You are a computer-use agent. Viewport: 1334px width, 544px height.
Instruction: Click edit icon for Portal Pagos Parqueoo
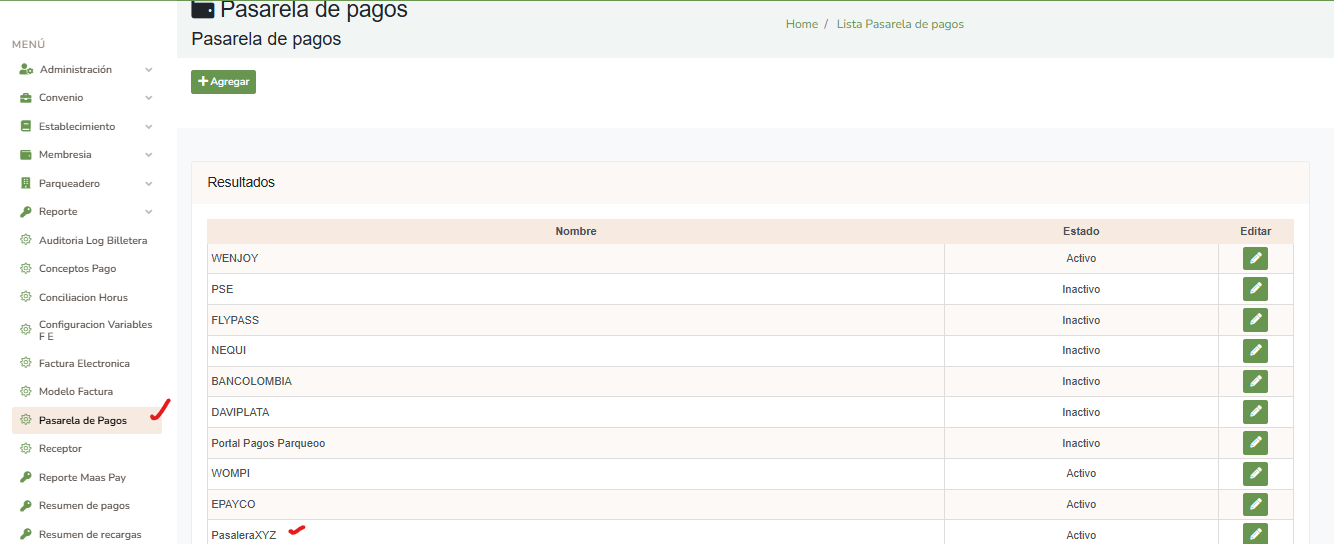tap(1255, 443)
